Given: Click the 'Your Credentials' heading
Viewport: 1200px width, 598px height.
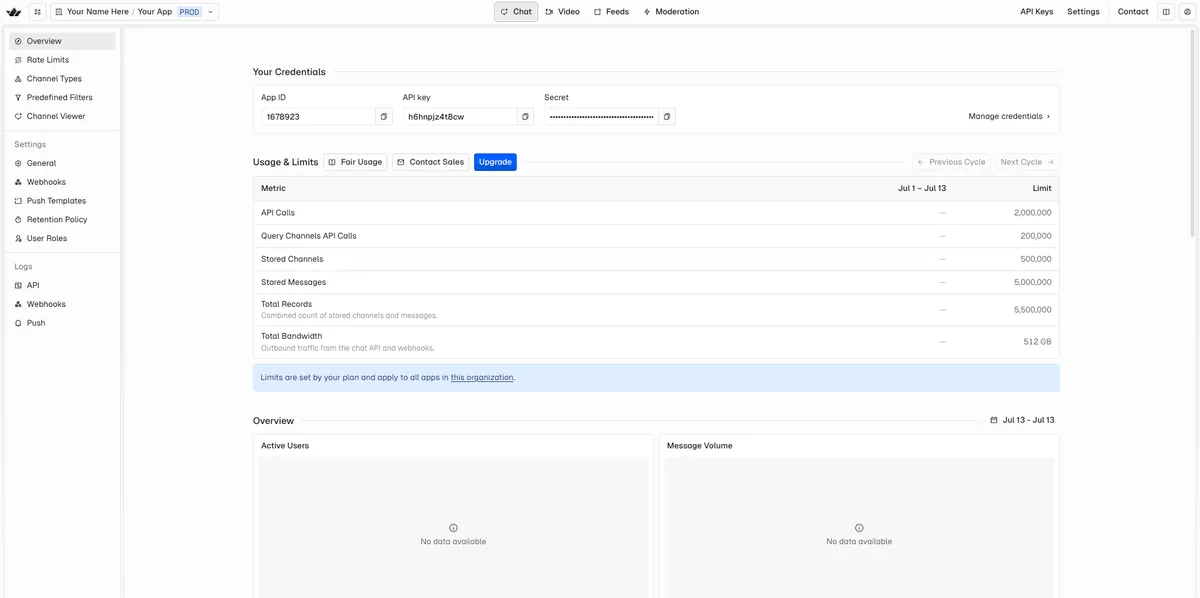Looking at the screenshot, I should click(x=289, y=72).
